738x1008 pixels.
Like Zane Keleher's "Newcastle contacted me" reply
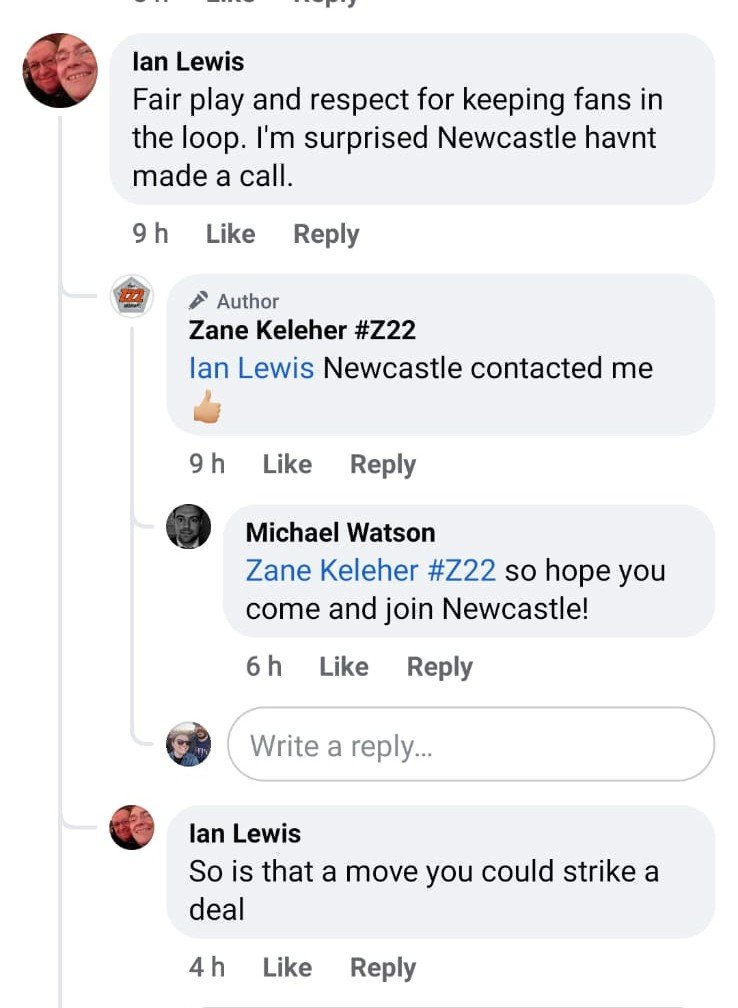(287, 464)
